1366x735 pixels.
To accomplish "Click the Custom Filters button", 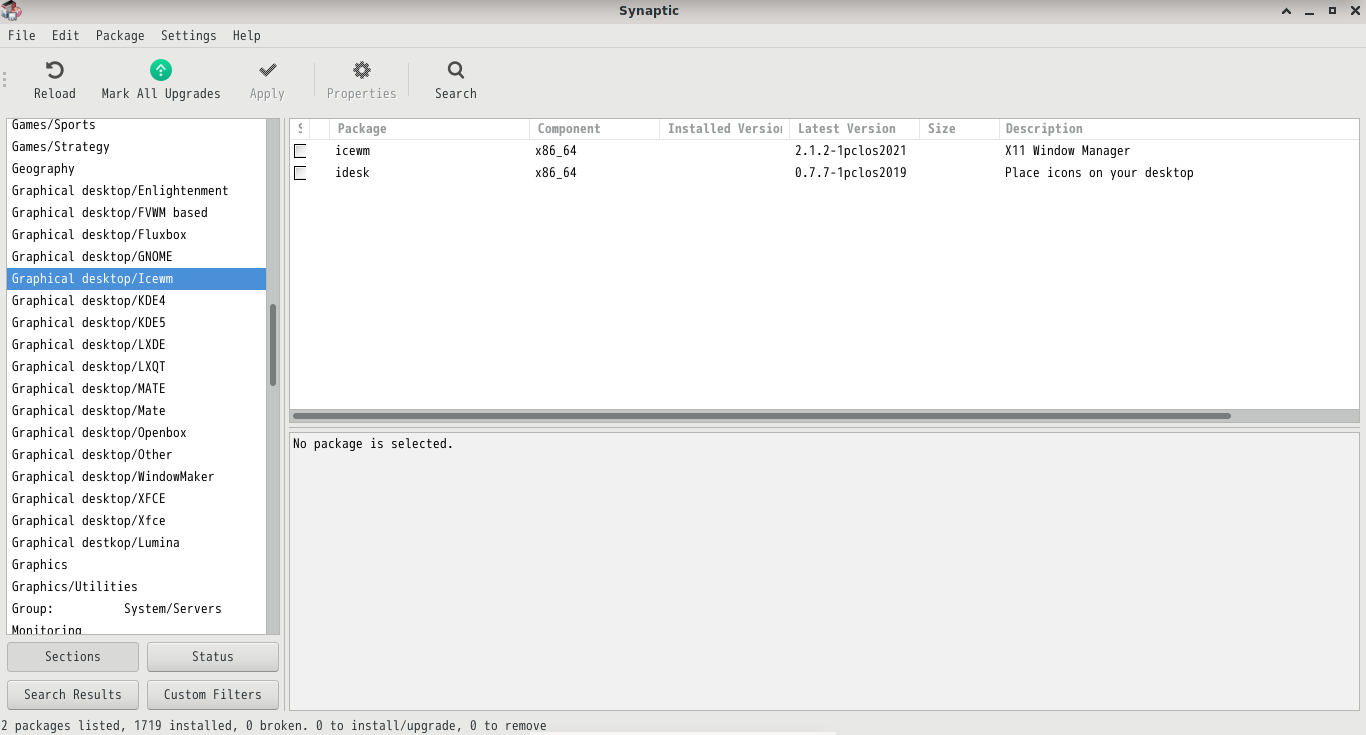I will [x=213, y=695].
